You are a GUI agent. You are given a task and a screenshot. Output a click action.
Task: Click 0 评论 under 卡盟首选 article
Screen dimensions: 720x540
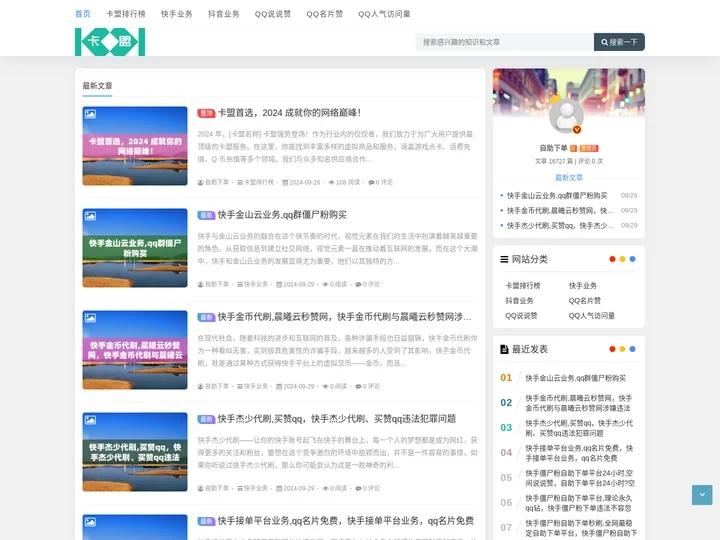pos(381,182)
